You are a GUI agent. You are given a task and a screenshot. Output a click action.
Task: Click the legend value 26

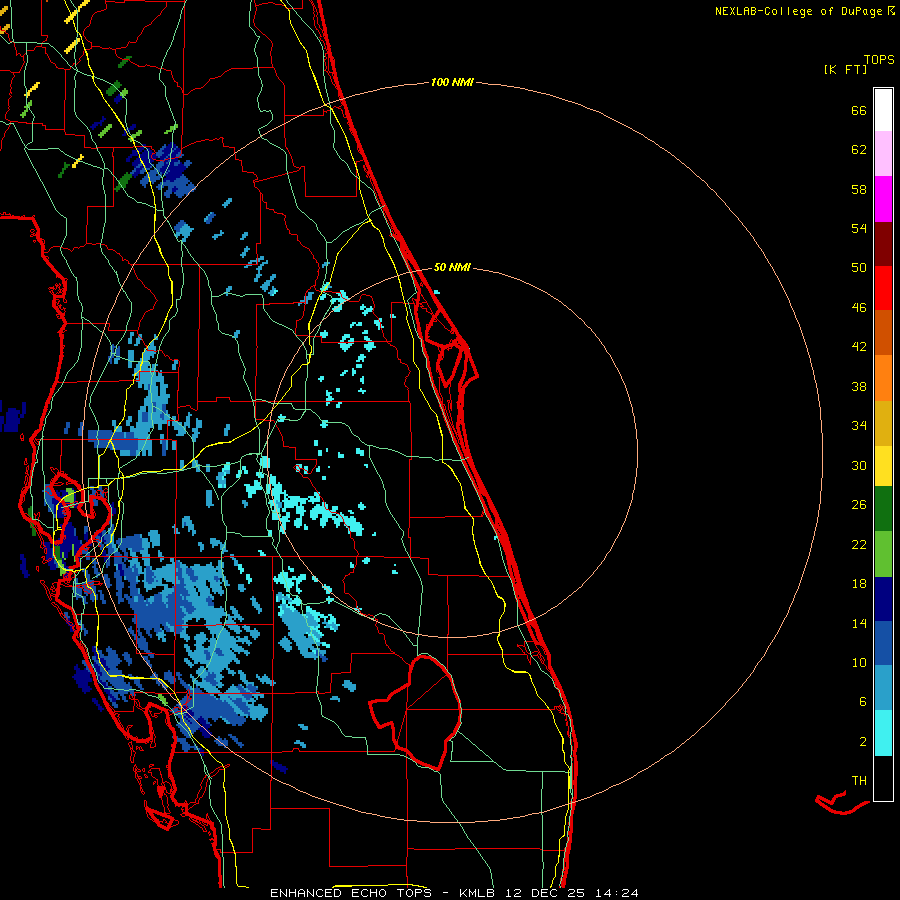[859, 505]
